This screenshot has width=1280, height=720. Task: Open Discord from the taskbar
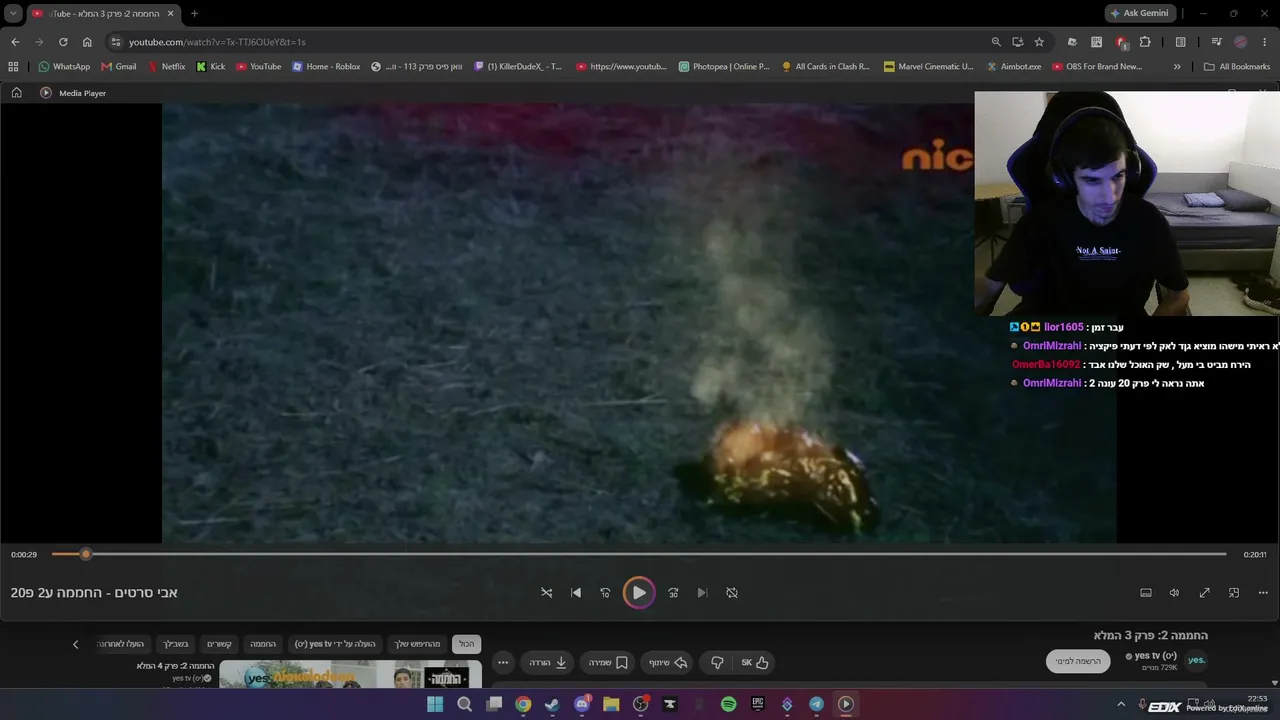pyautogui.click(x=582, y=704)
